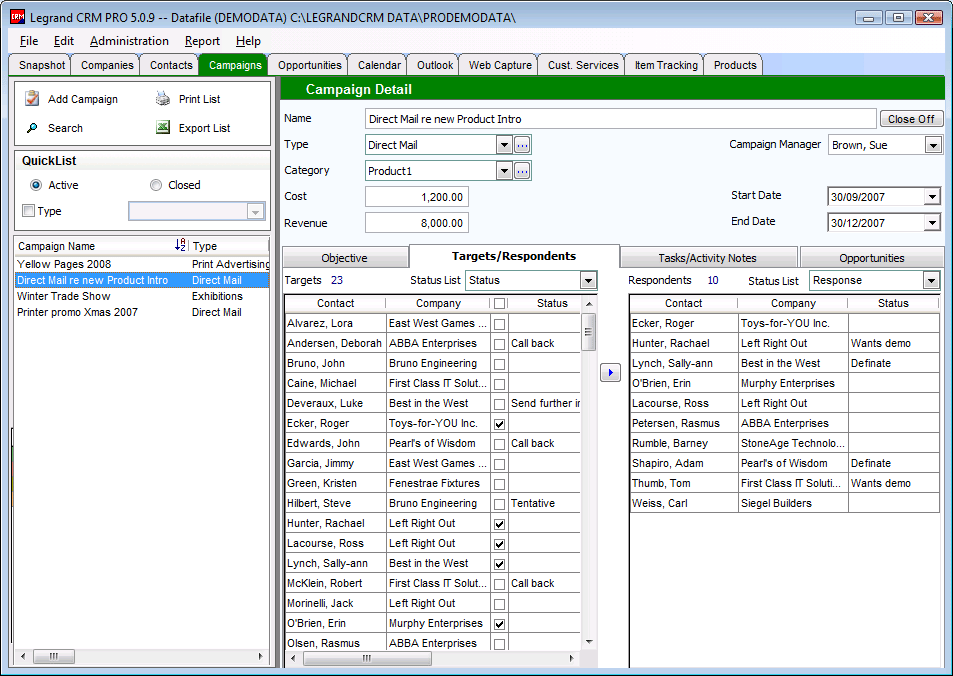The width and height of the screenshot is (953, 676).
Task: Switch to the Web Capture tab
Action: (500, 65)
